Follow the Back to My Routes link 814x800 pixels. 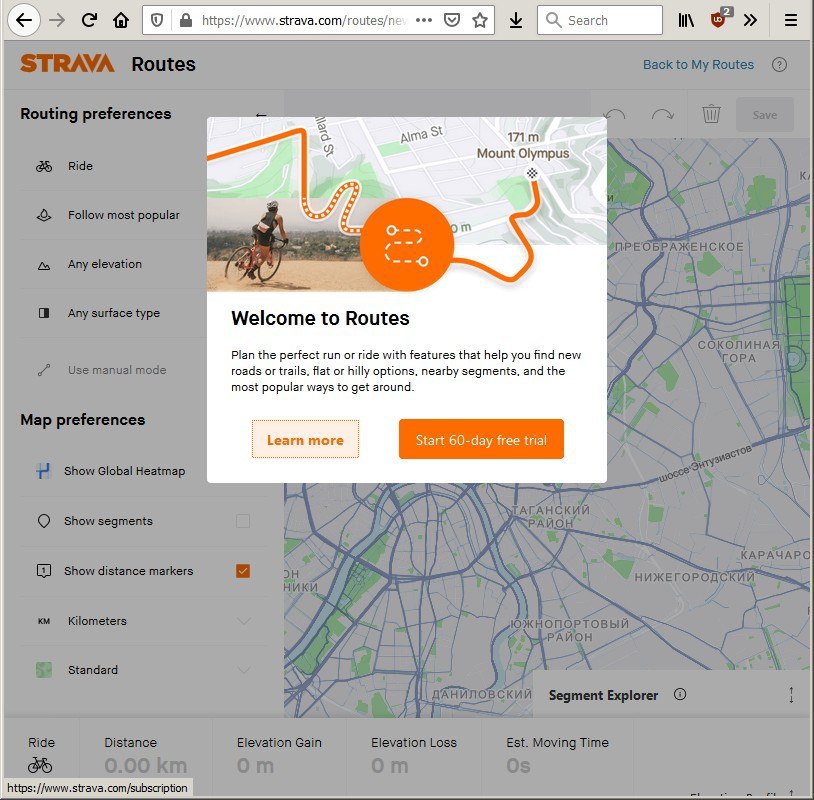pyautogui.click(x=698, y=64)
